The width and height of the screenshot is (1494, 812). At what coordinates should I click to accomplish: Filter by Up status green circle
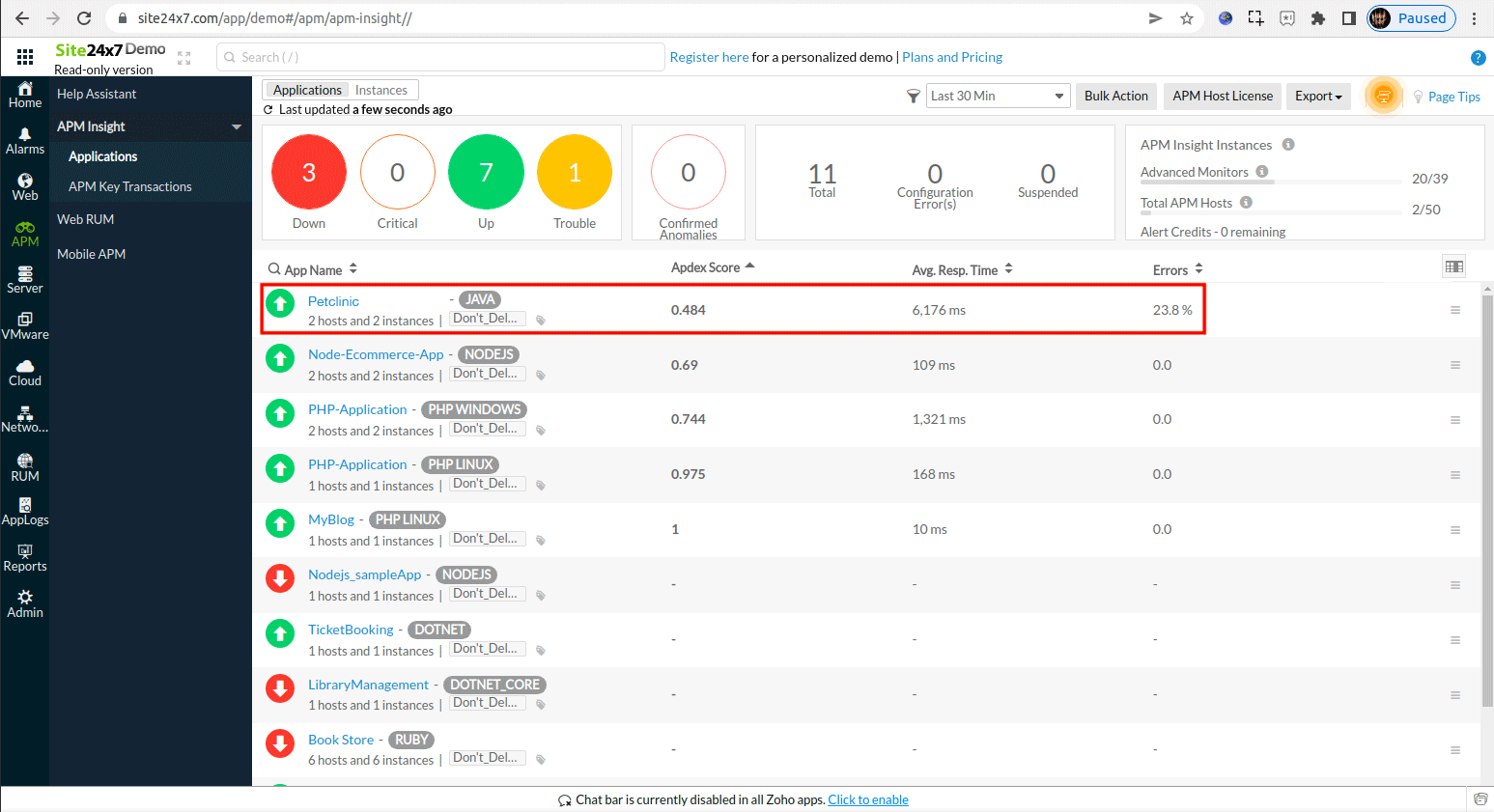pyautogui.click(x=486, y=173)
